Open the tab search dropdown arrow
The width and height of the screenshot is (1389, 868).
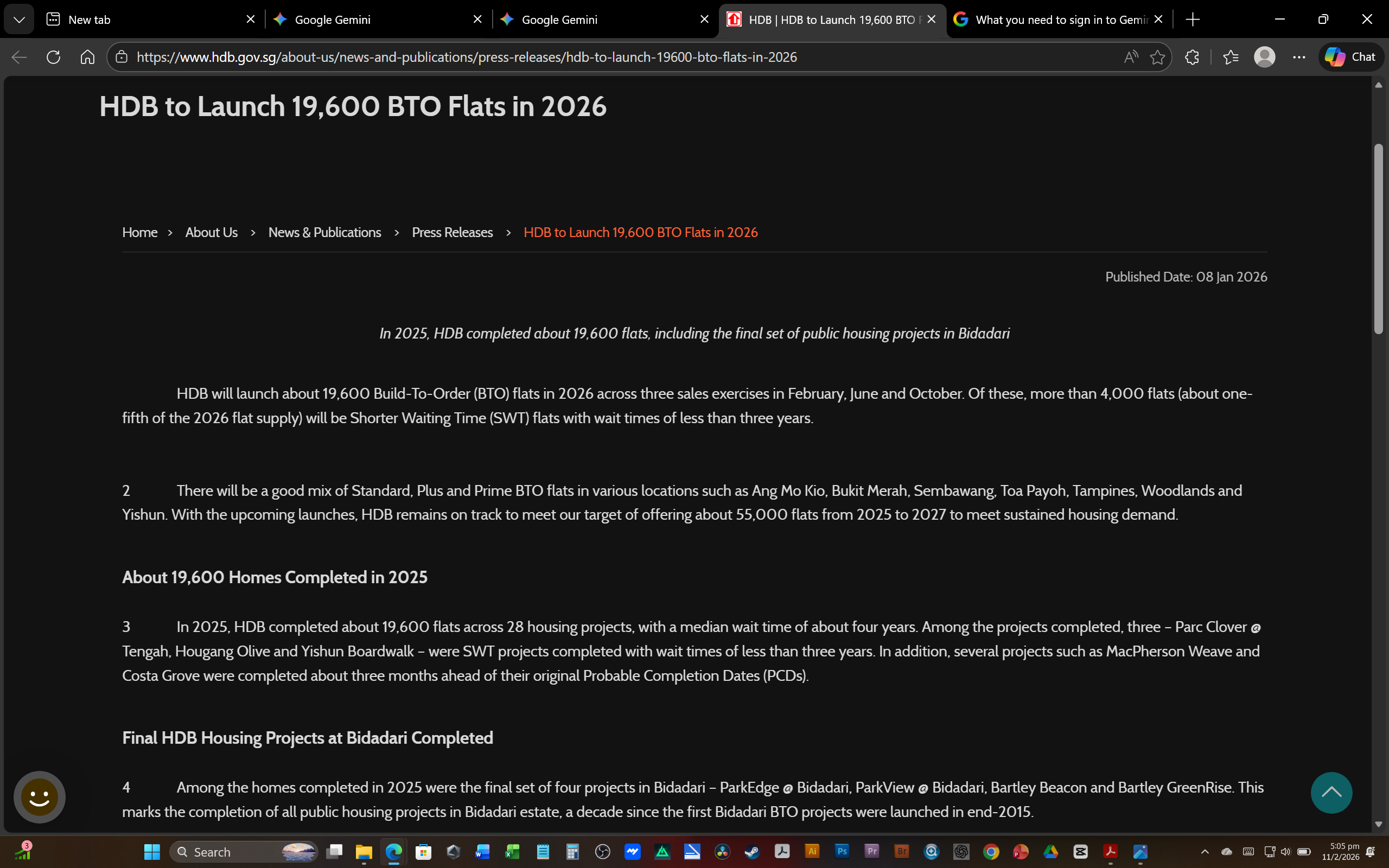(x=19, y=20)
